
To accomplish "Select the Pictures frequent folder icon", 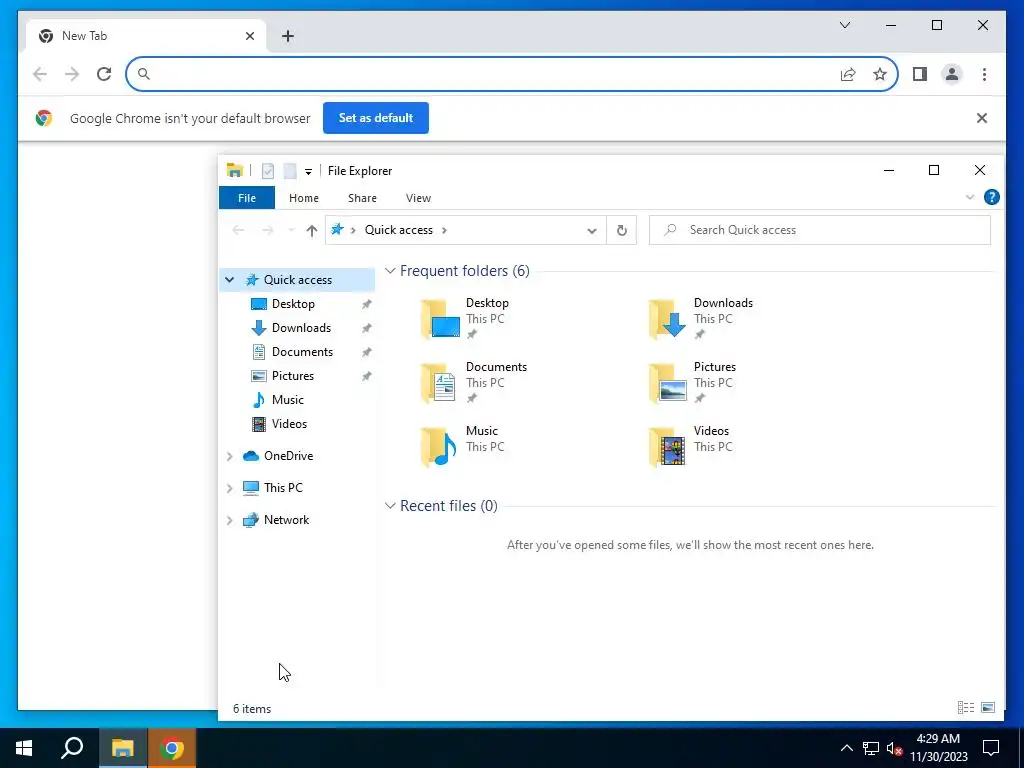I will 667,383.
